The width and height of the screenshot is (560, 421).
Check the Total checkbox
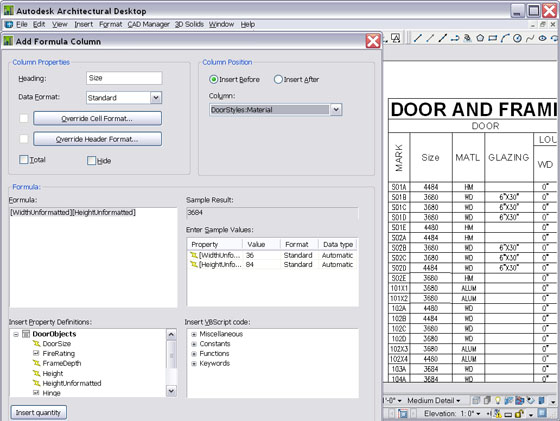coord(24,160)
